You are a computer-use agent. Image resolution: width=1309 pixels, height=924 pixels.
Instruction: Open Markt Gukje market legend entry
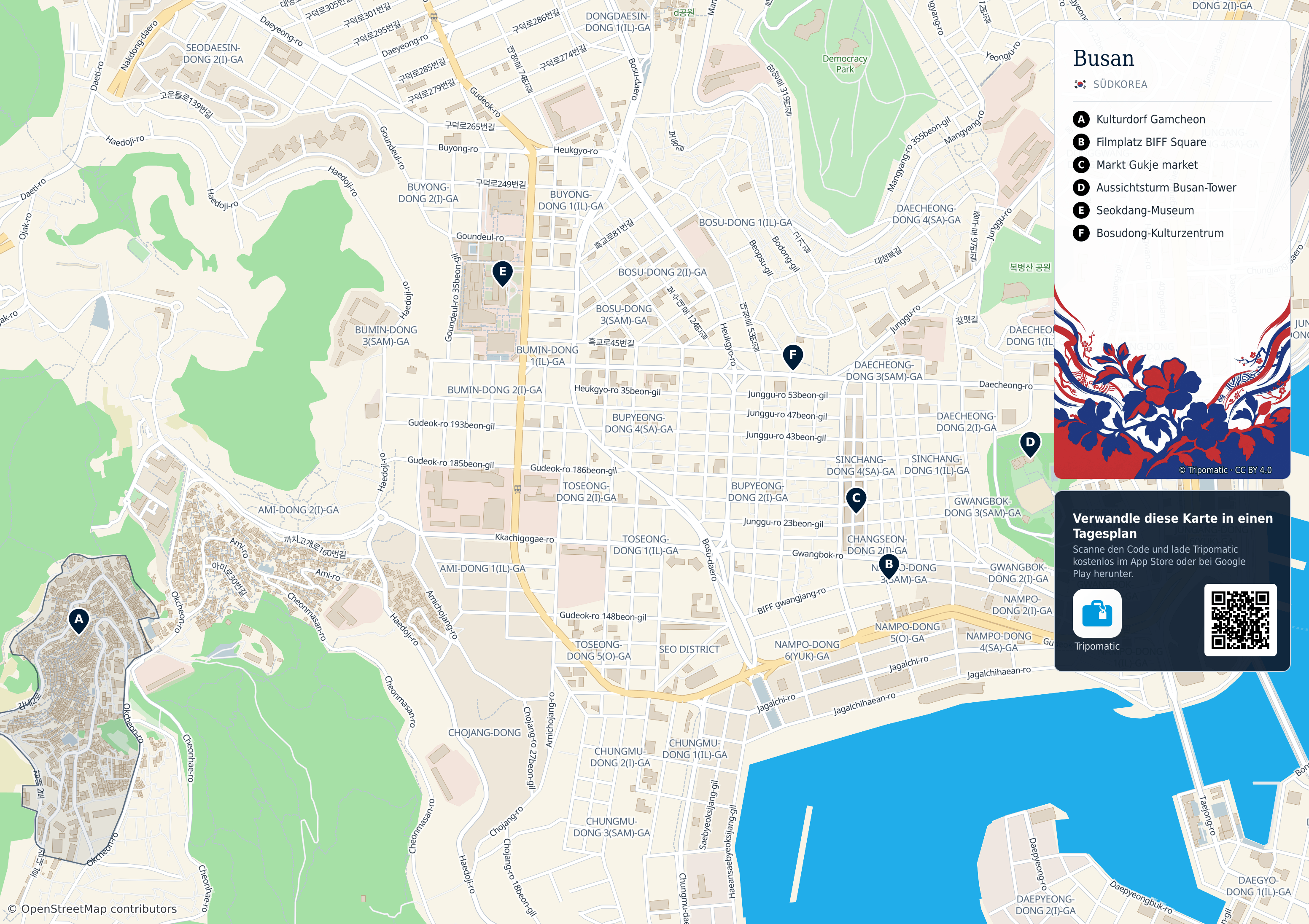pos(1147,165)
